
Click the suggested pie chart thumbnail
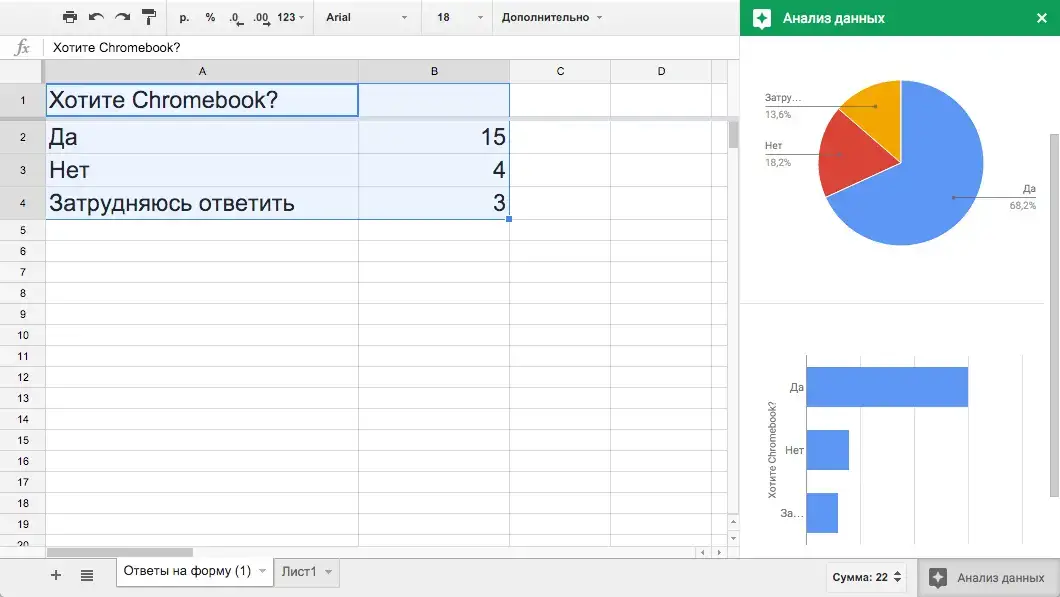[x=899, y=177]
